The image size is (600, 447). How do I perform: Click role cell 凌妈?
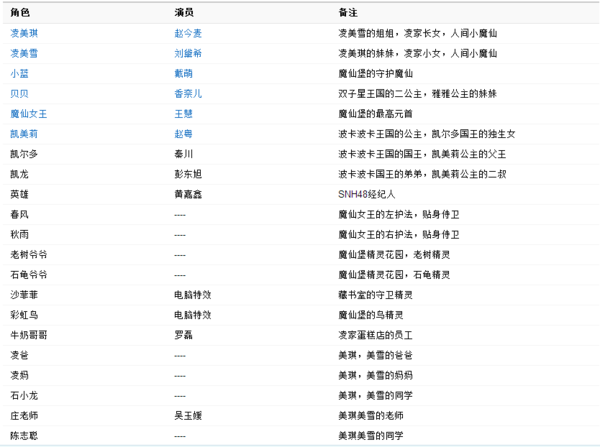20,375
